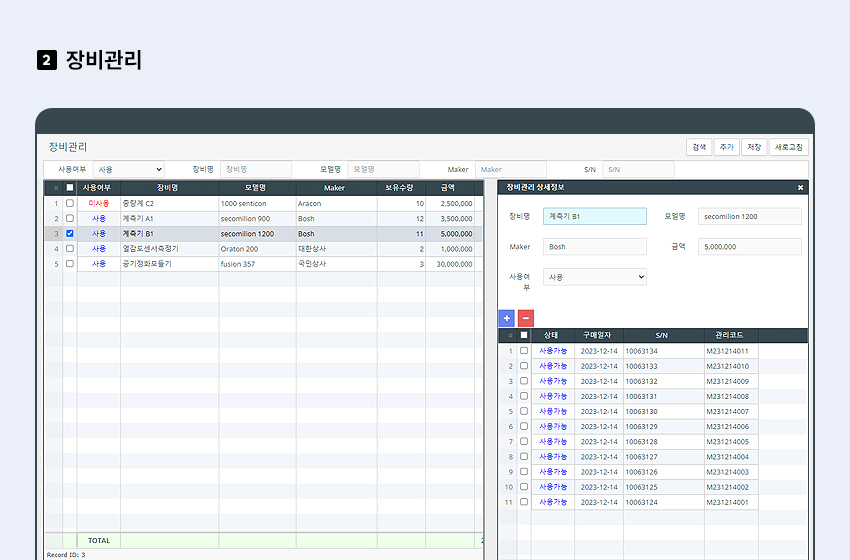Uncheck the box for 계측기 B1 row
The width and height of the screenshot is (850, 560).
69,234
